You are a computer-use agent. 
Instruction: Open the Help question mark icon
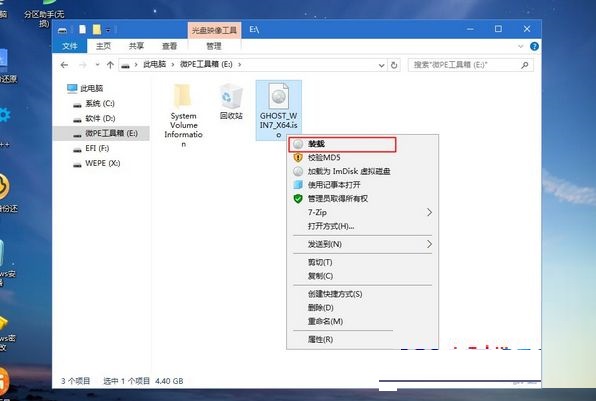534,46
